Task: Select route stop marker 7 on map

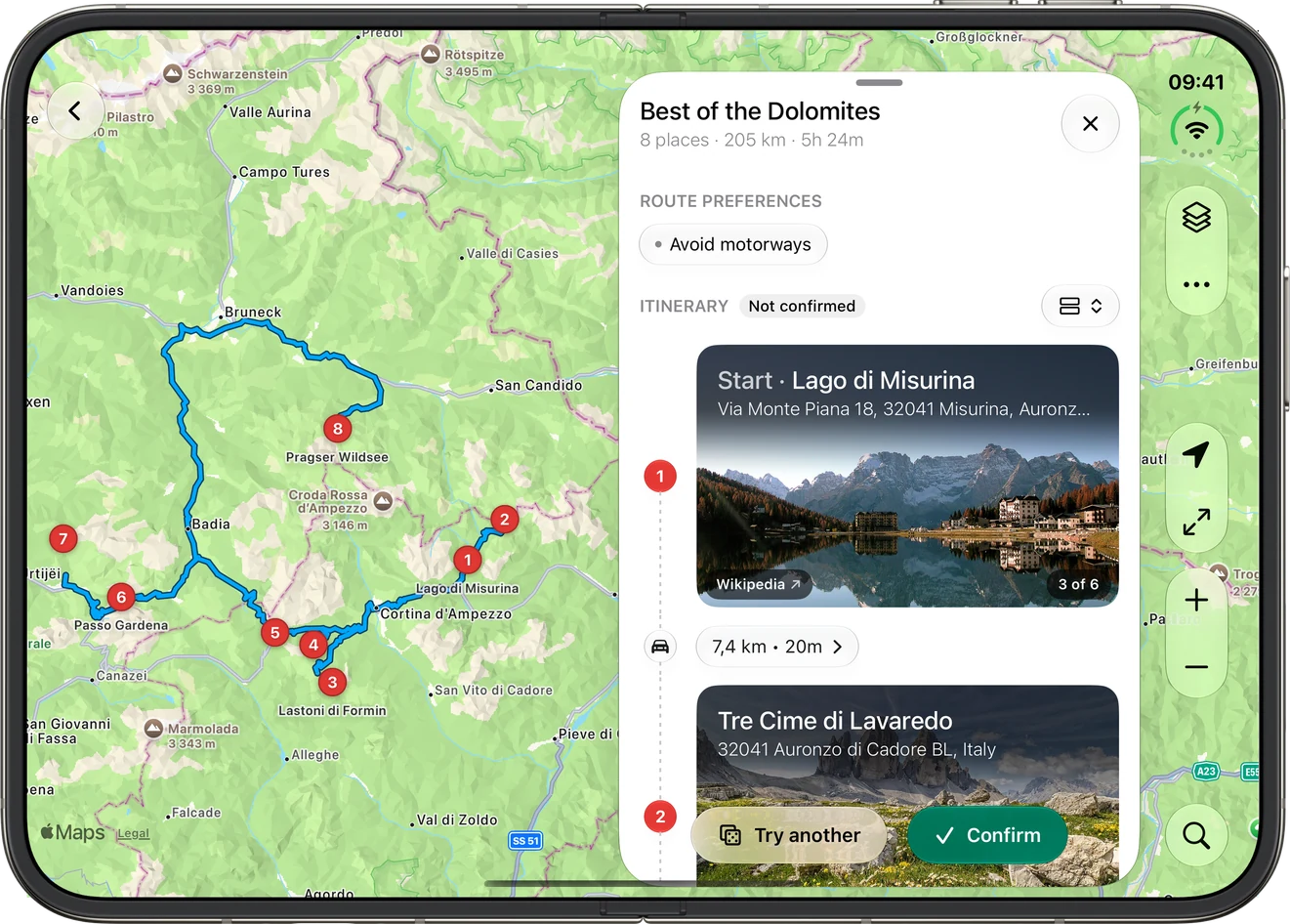Action: pyautogui.click(x=63, y=538)
